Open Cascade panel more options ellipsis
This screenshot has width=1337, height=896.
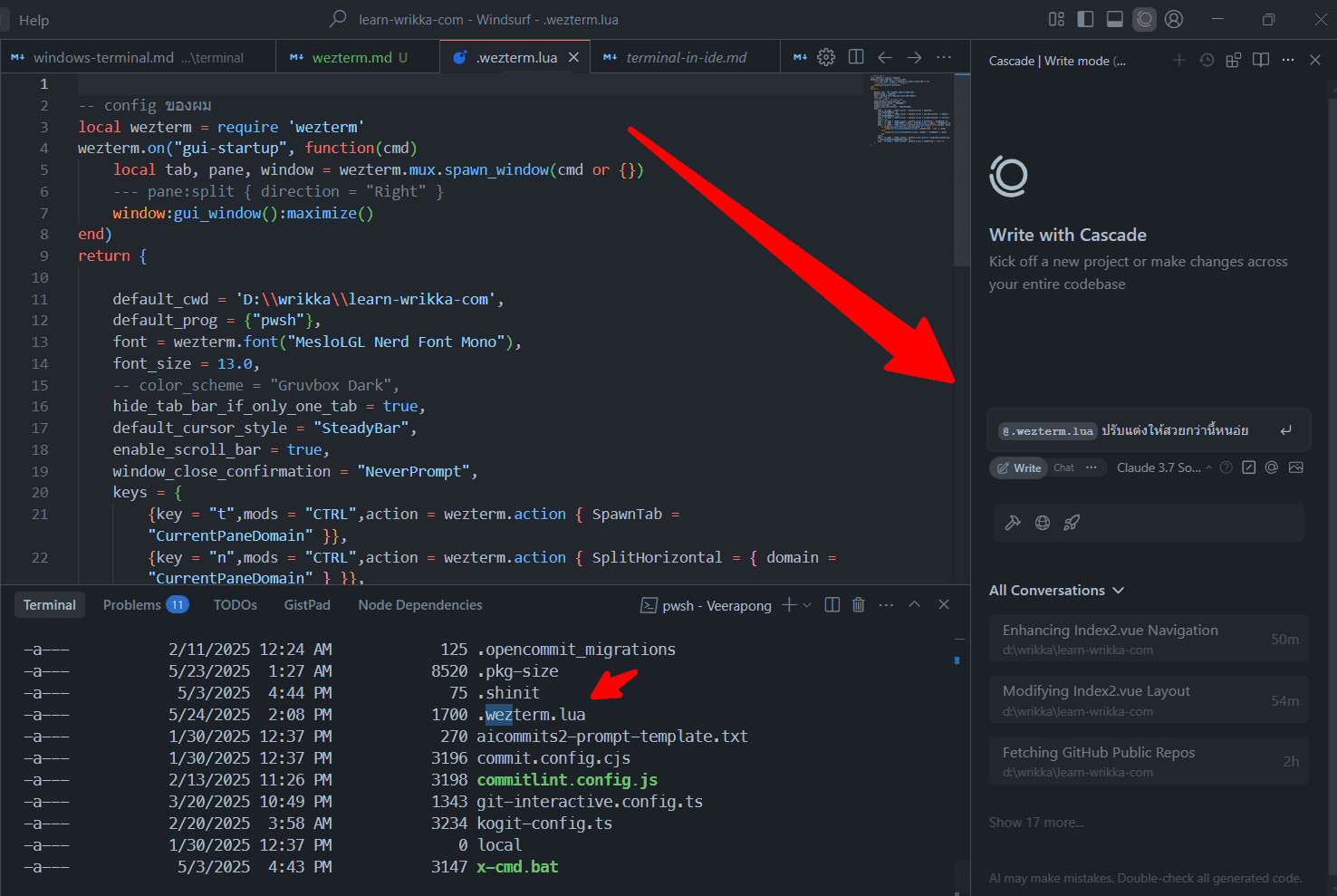(x=1288, y=60)
